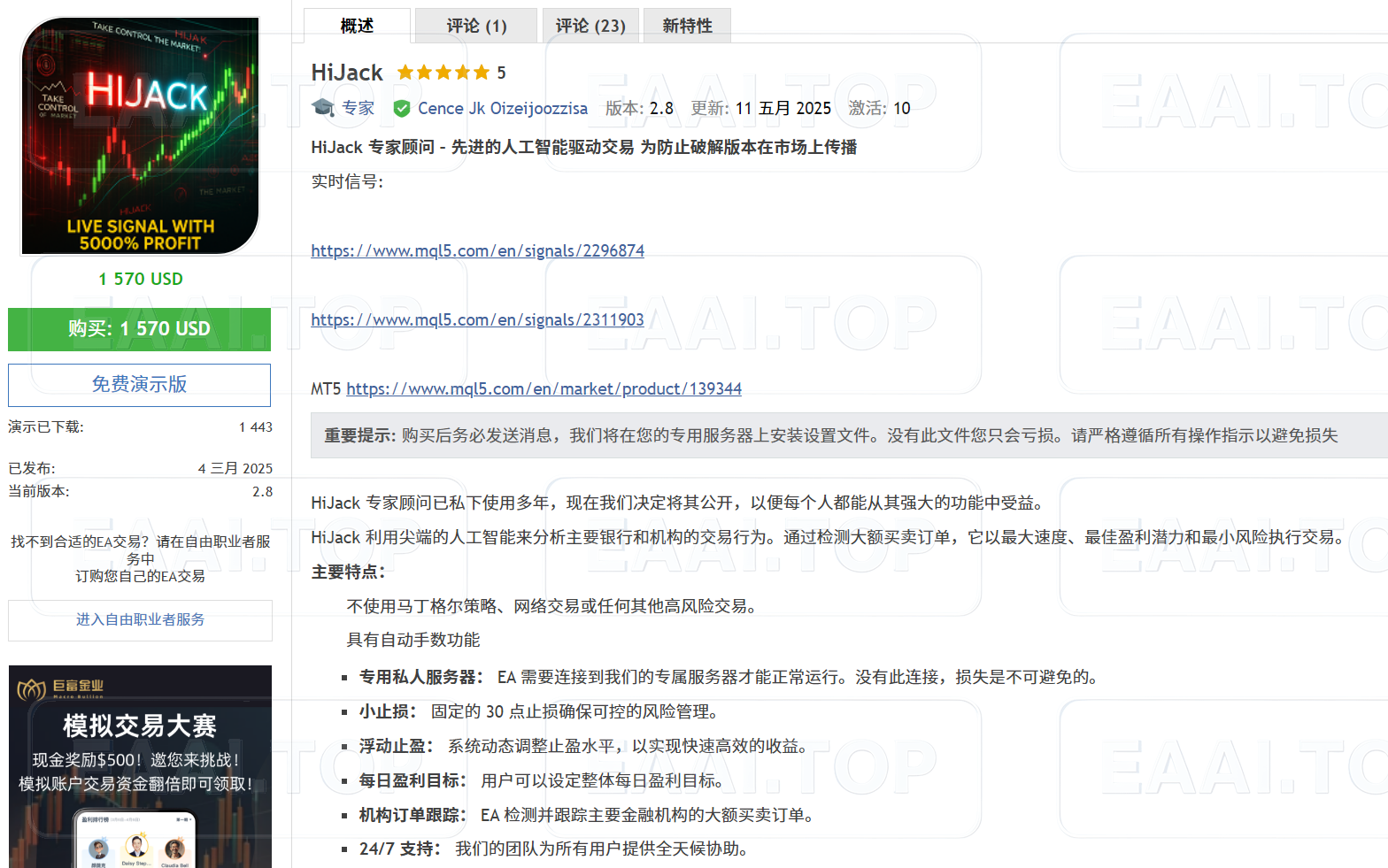
Task: Click the 巨富金业 logo in the ad
Action: [x=60, y=687]
